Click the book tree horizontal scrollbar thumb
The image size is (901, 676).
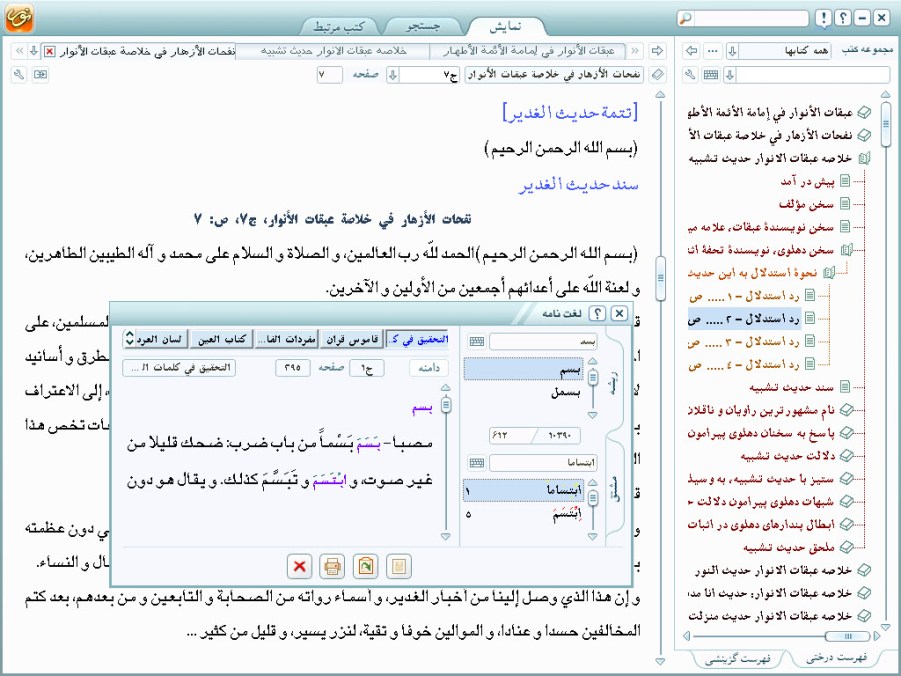click(847, 636)
